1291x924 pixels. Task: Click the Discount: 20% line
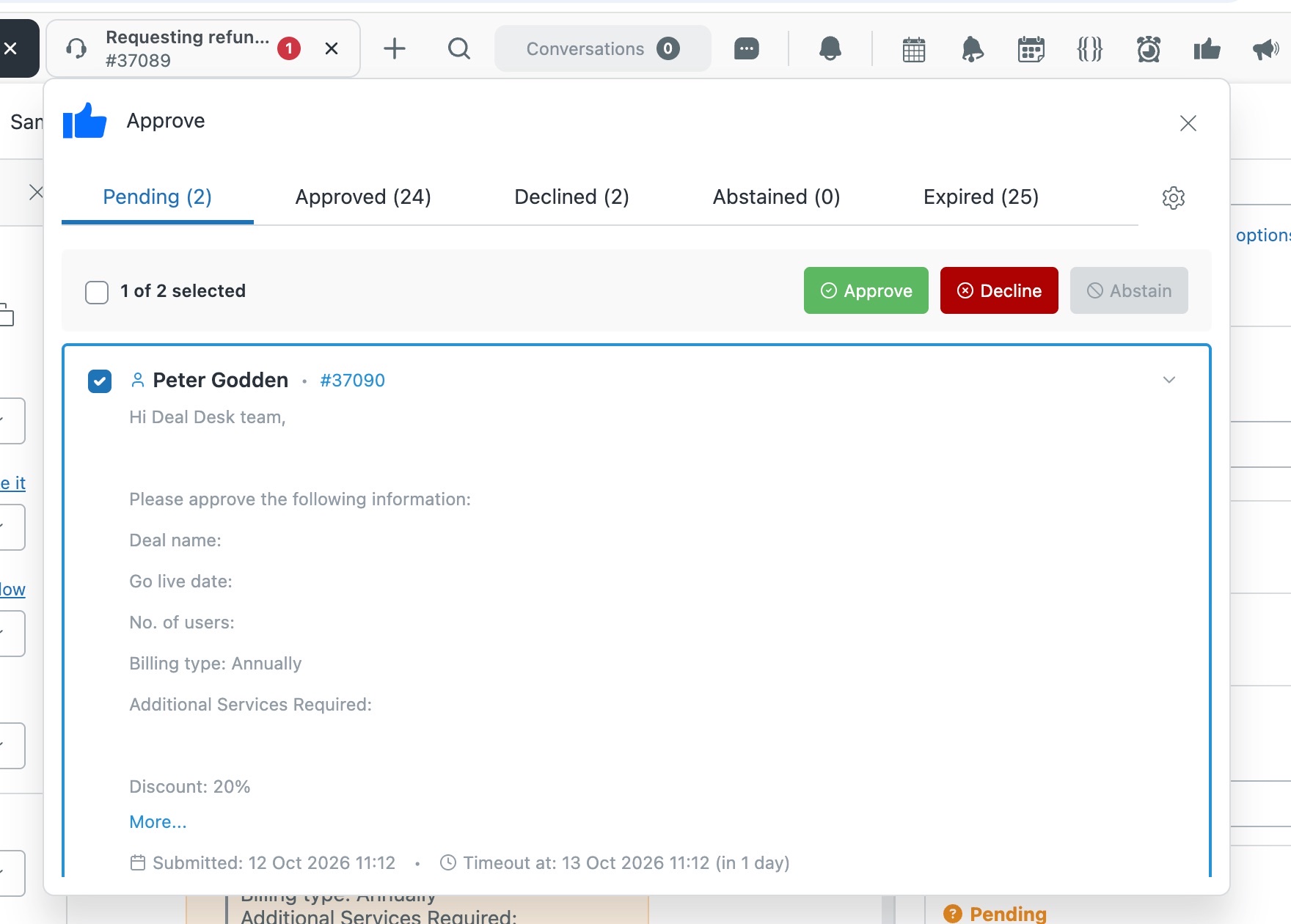click(x=190, y=787)
